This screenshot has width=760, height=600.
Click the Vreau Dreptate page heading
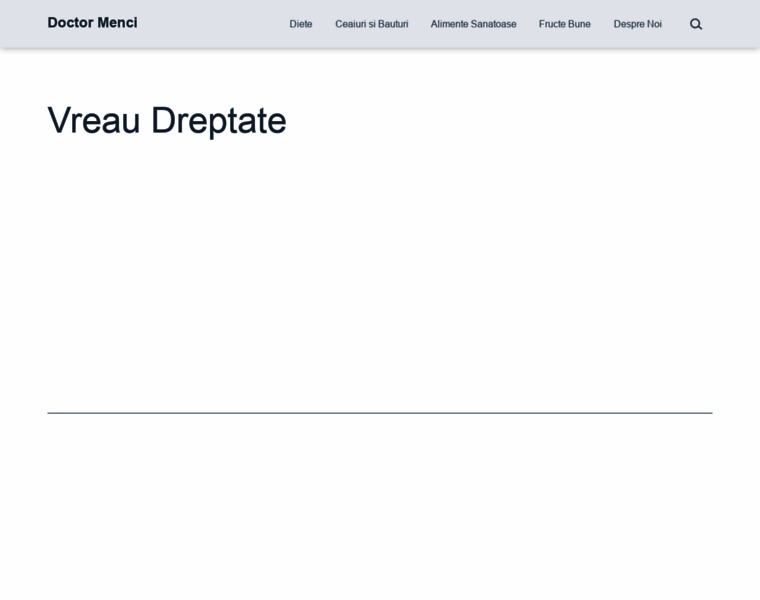click(x=167, y=121)
